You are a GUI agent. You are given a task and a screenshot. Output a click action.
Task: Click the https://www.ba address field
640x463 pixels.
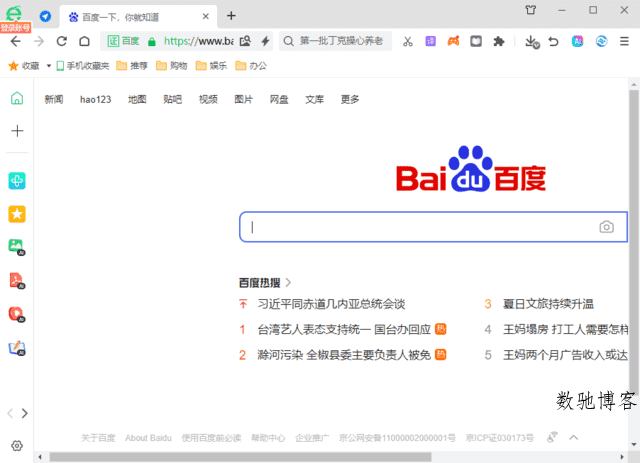pos(199,41)
